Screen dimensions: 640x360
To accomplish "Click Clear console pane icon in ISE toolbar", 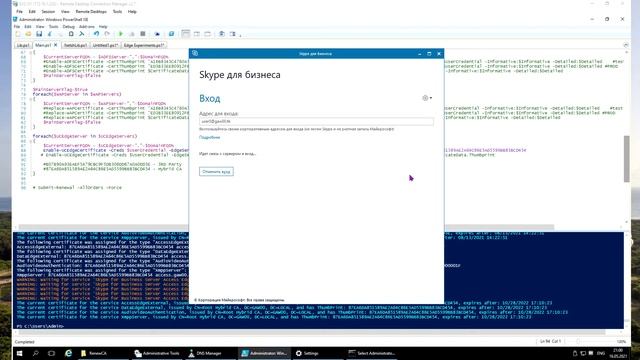I will click(x=82, y=34).
